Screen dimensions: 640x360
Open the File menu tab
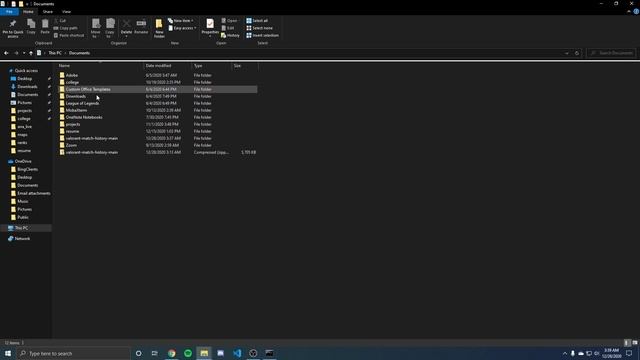[x=9, y=11]
